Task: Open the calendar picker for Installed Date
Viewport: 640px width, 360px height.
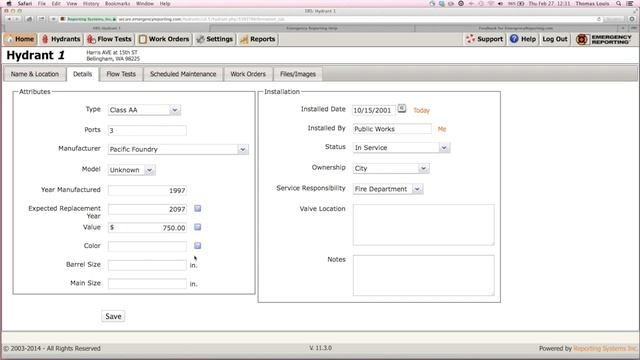Action: 402,109
